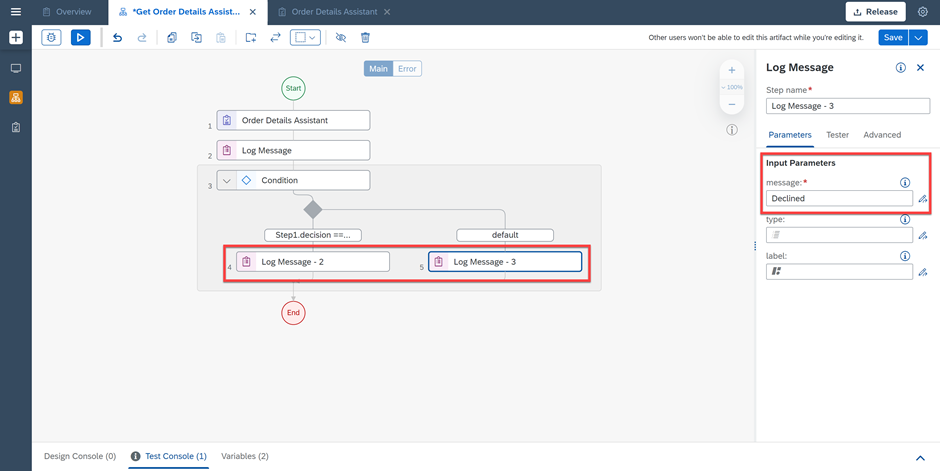Click the plus create button in sidebar
940x471 pixels.
pyautogui.click(x=16, y=38)
